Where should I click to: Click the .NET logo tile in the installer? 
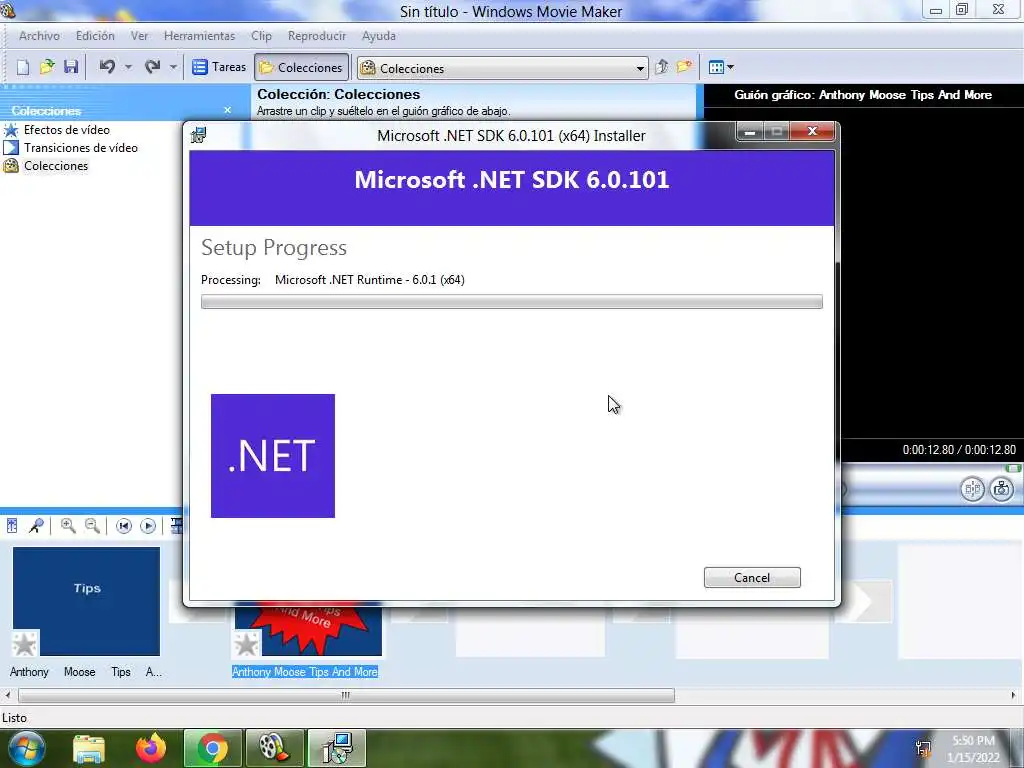(273, 456)
